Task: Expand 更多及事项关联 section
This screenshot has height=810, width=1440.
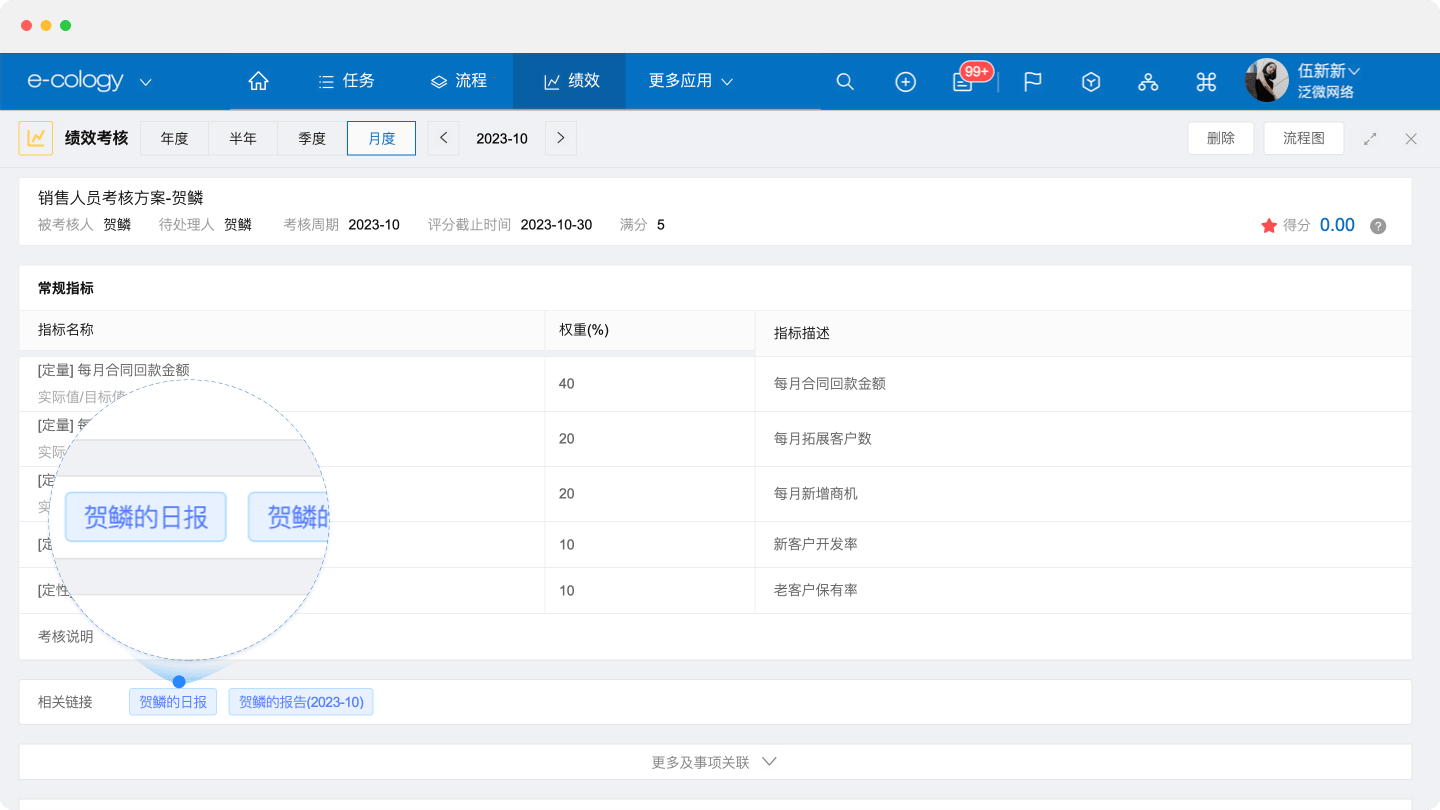Action: pyautogui.click(x=714, y=762)
